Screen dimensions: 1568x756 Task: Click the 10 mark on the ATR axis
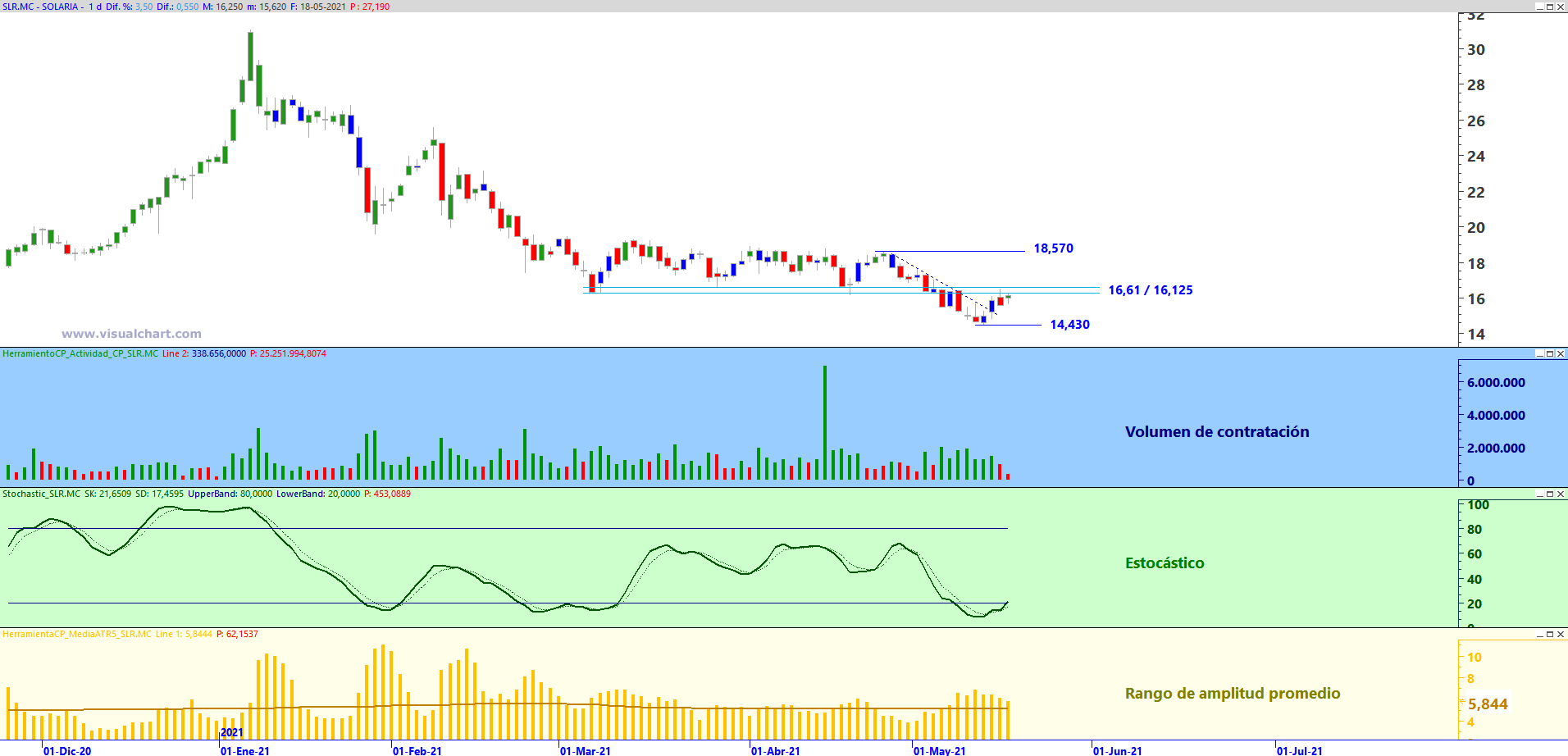pos(1475,657)
